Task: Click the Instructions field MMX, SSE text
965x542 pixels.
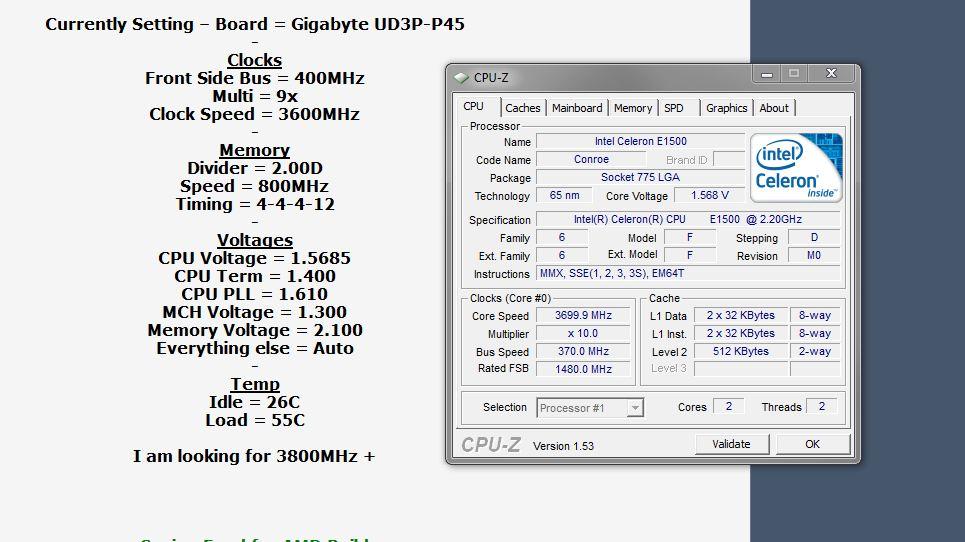Action: click(x=688, y=273)
